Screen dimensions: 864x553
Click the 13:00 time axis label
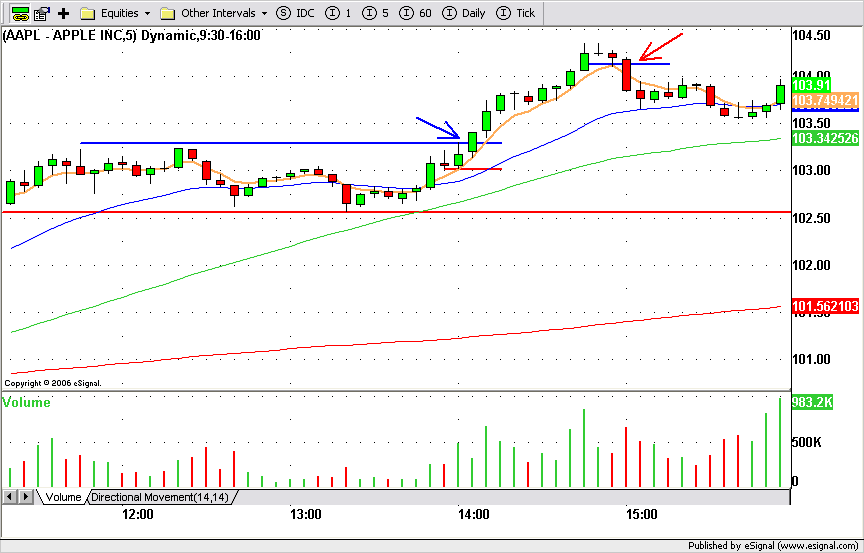pyautogui.click(x=306, y=514)
